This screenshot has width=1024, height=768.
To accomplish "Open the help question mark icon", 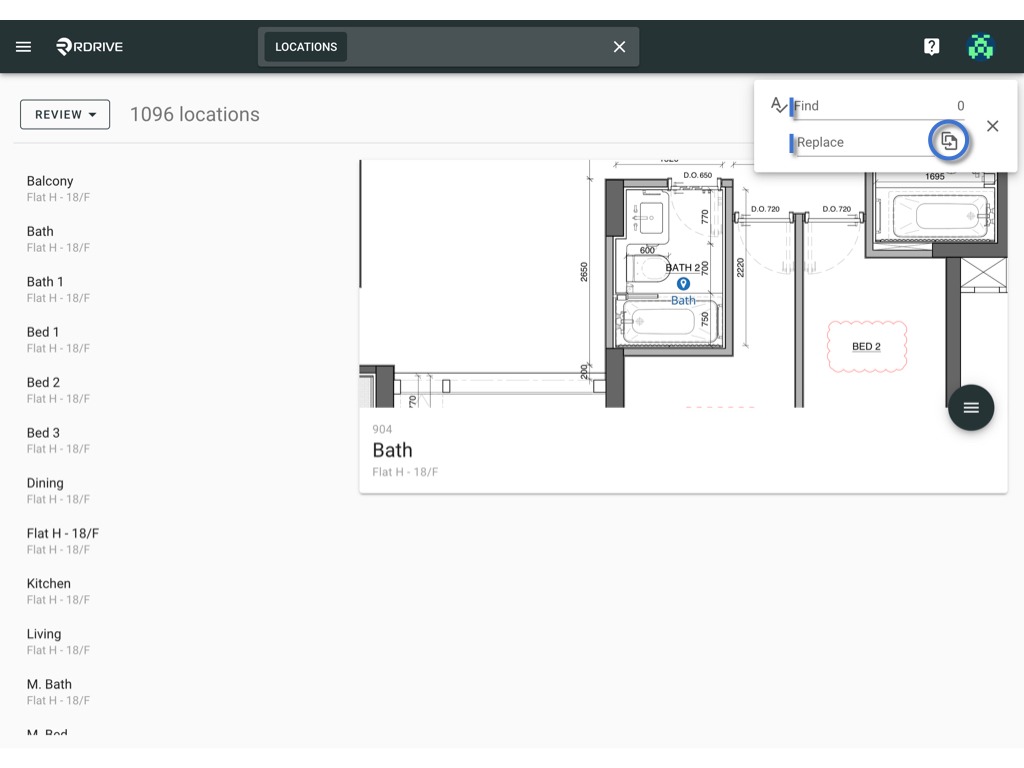I will point(931,47).
